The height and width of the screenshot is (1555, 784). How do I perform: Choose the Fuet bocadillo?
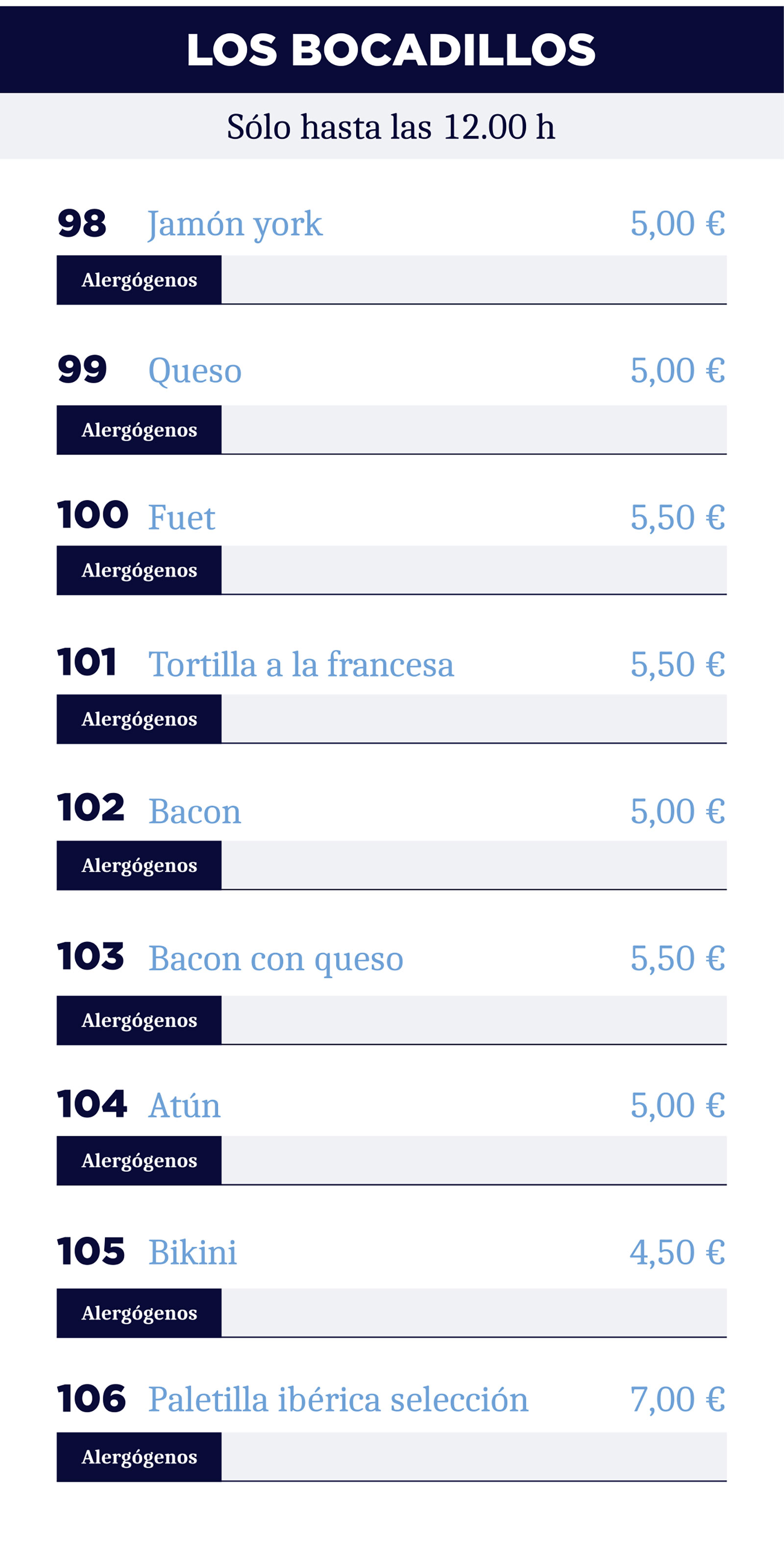pyautogui.click(x=181, y=518)
